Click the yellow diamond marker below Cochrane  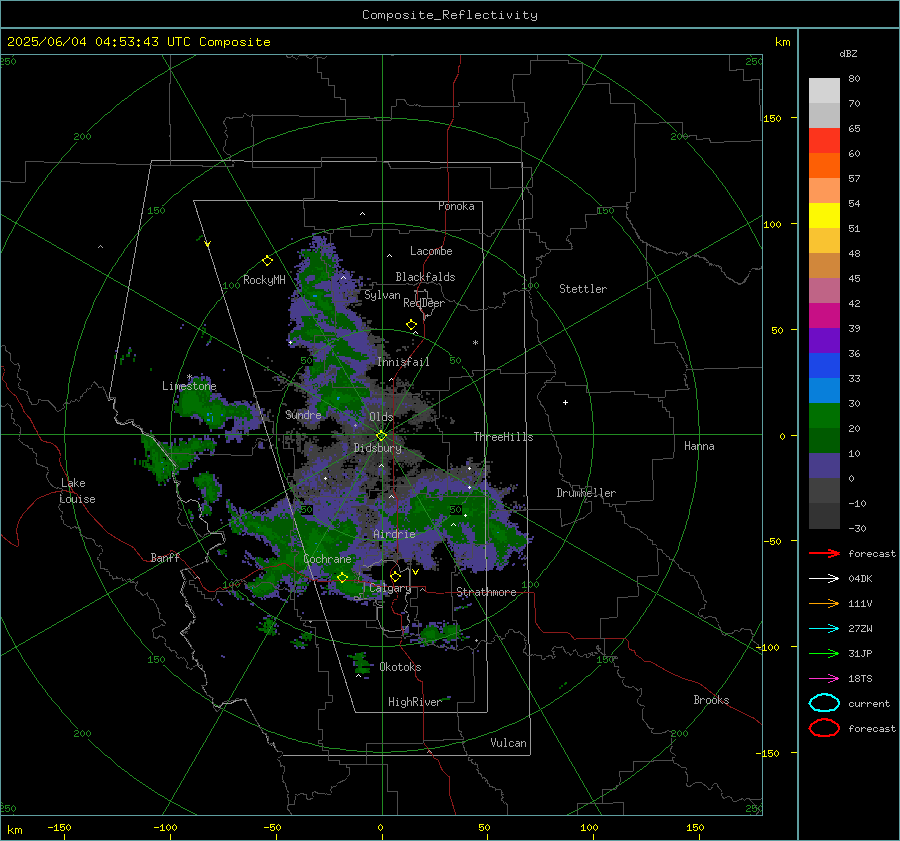tap(342, 578)
